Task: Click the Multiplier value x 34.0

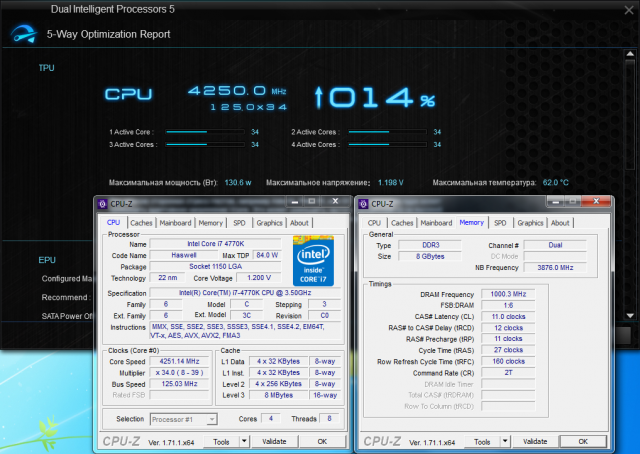Action: [x=179, y=372]
